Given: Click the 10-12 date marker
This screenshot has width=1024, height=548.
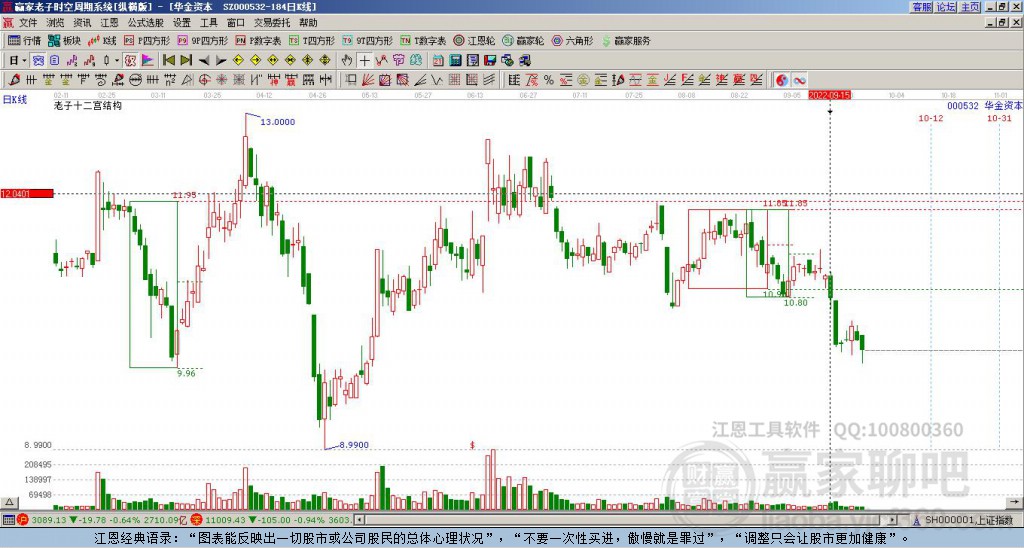Looking at the screenshot, I should (931, 118).
